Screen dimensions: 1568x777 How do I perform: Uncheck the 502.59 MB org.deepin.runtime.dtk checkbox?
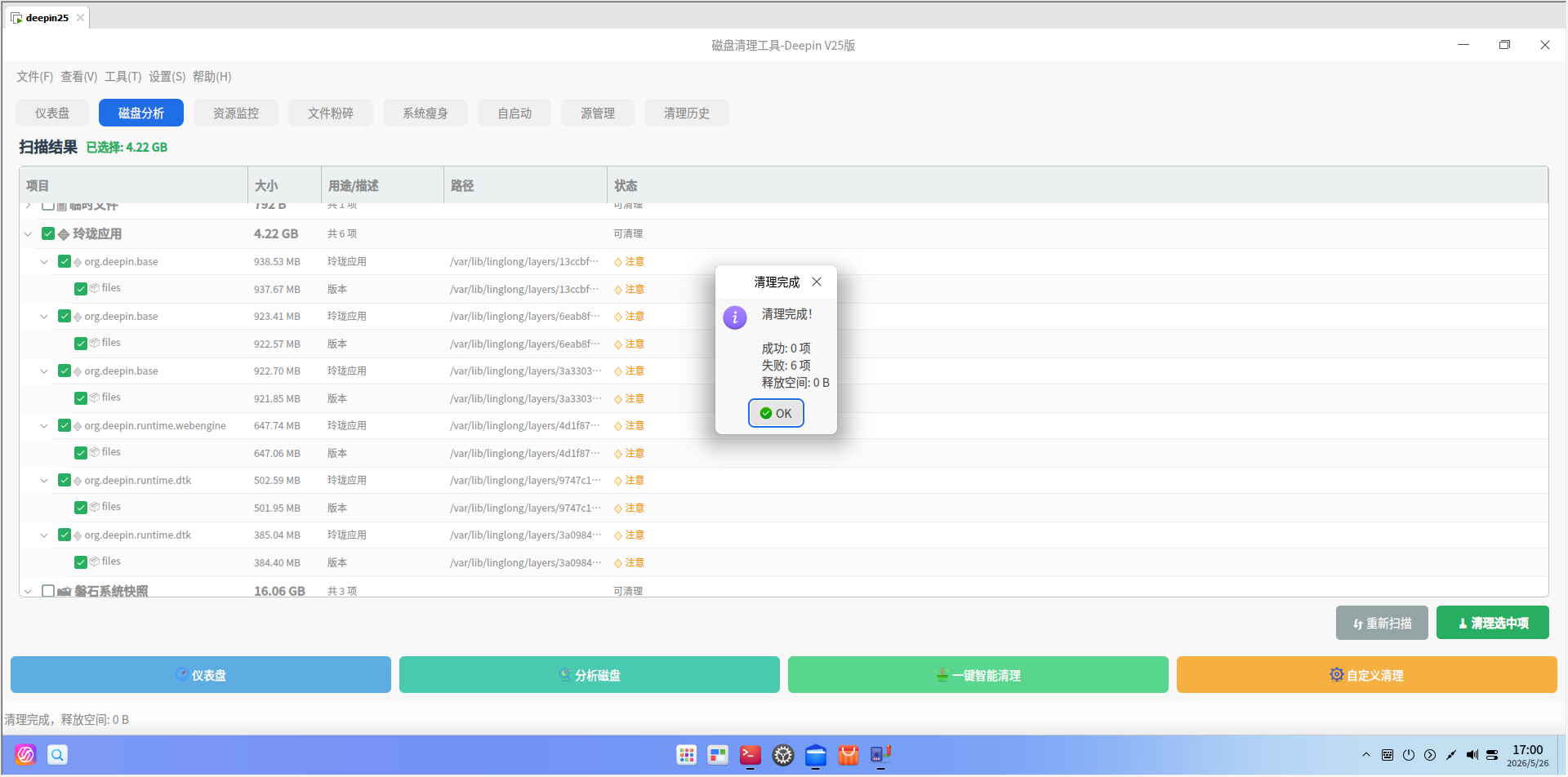[65, 480]
